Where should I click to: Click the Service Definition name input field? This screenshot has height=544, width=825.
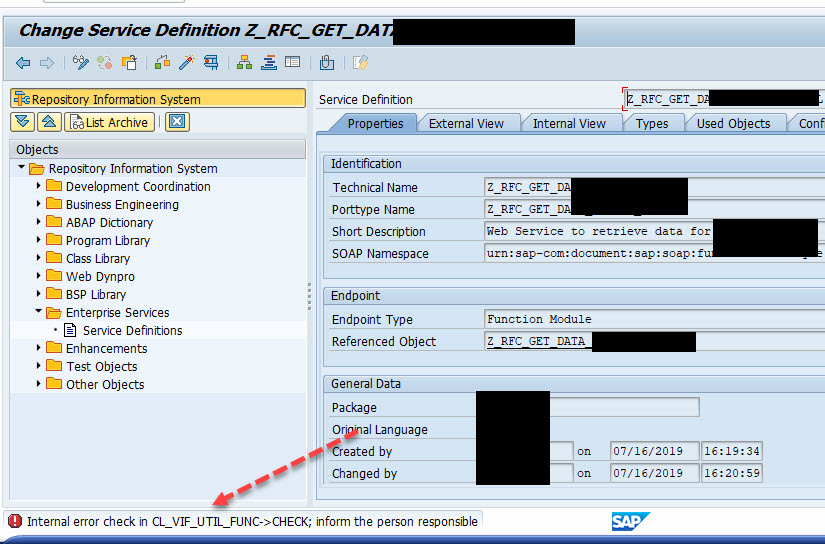724,99
